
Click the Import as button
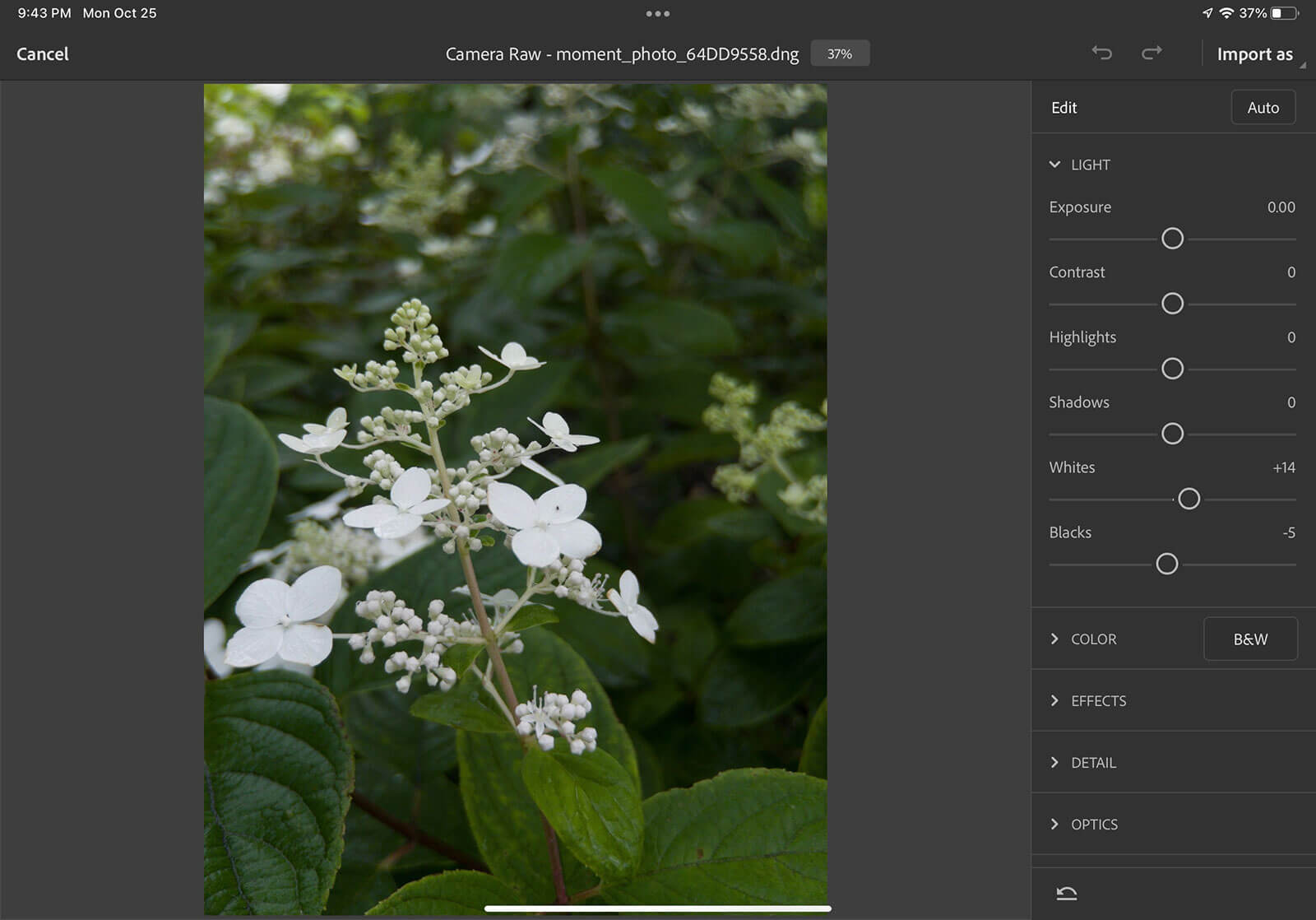pos(1254,54)
